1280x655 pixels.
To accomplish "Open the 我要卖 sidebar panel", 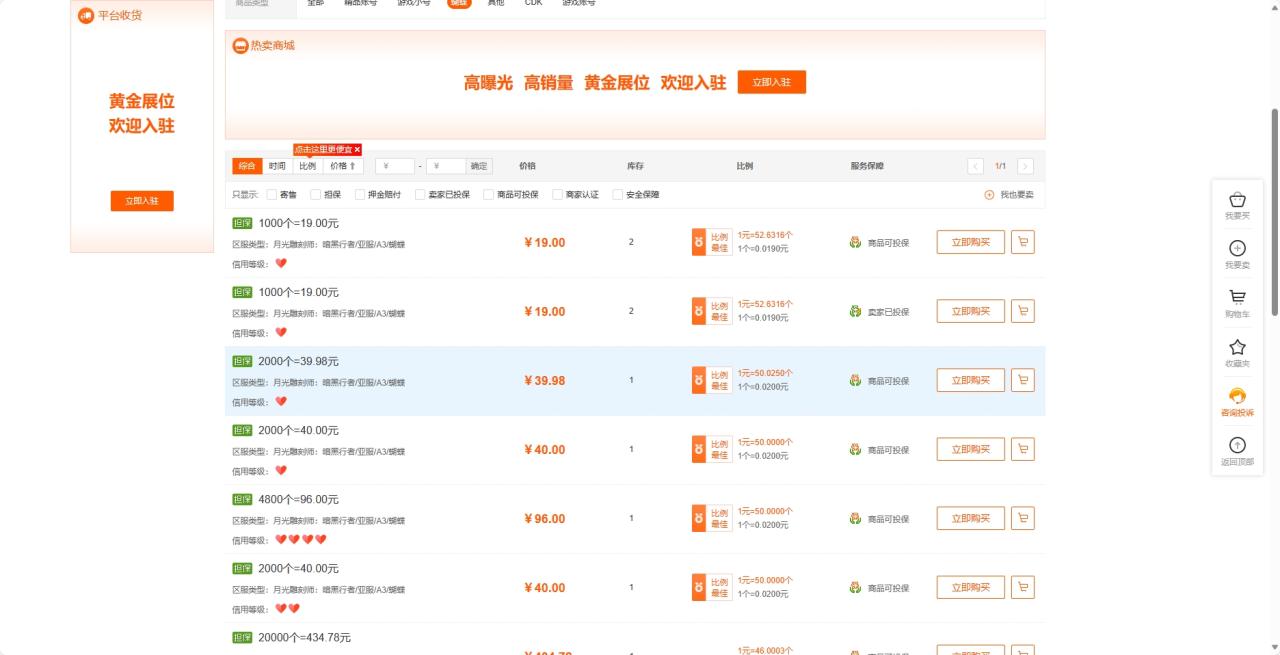I will click(x=1237, y=253).
